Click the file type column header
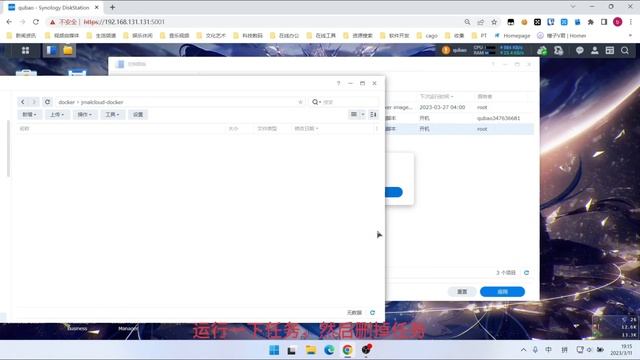 [x=267, y=129]
